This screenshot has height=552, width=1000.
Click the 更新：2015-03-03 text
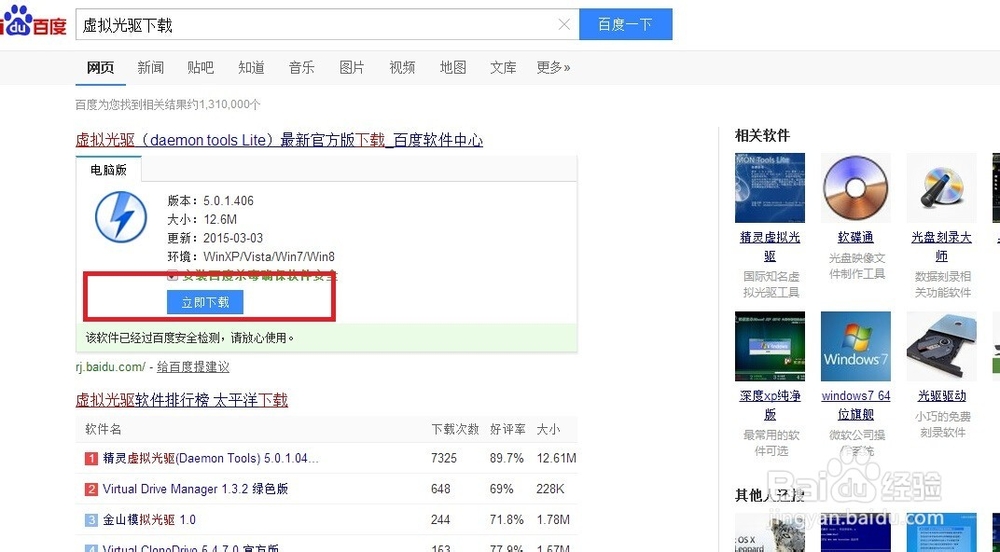coord(215,238)
